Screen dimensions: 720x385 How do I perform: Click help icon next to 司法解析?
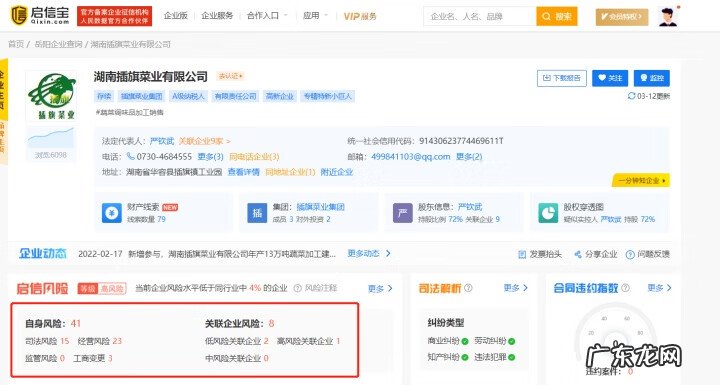(468, 288)
